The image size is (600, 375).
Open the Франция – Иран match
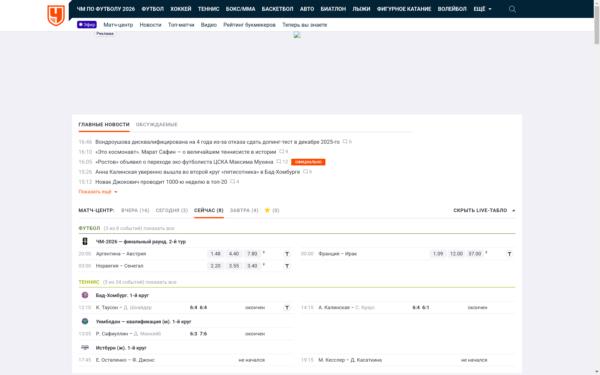[x=337, y=254]
